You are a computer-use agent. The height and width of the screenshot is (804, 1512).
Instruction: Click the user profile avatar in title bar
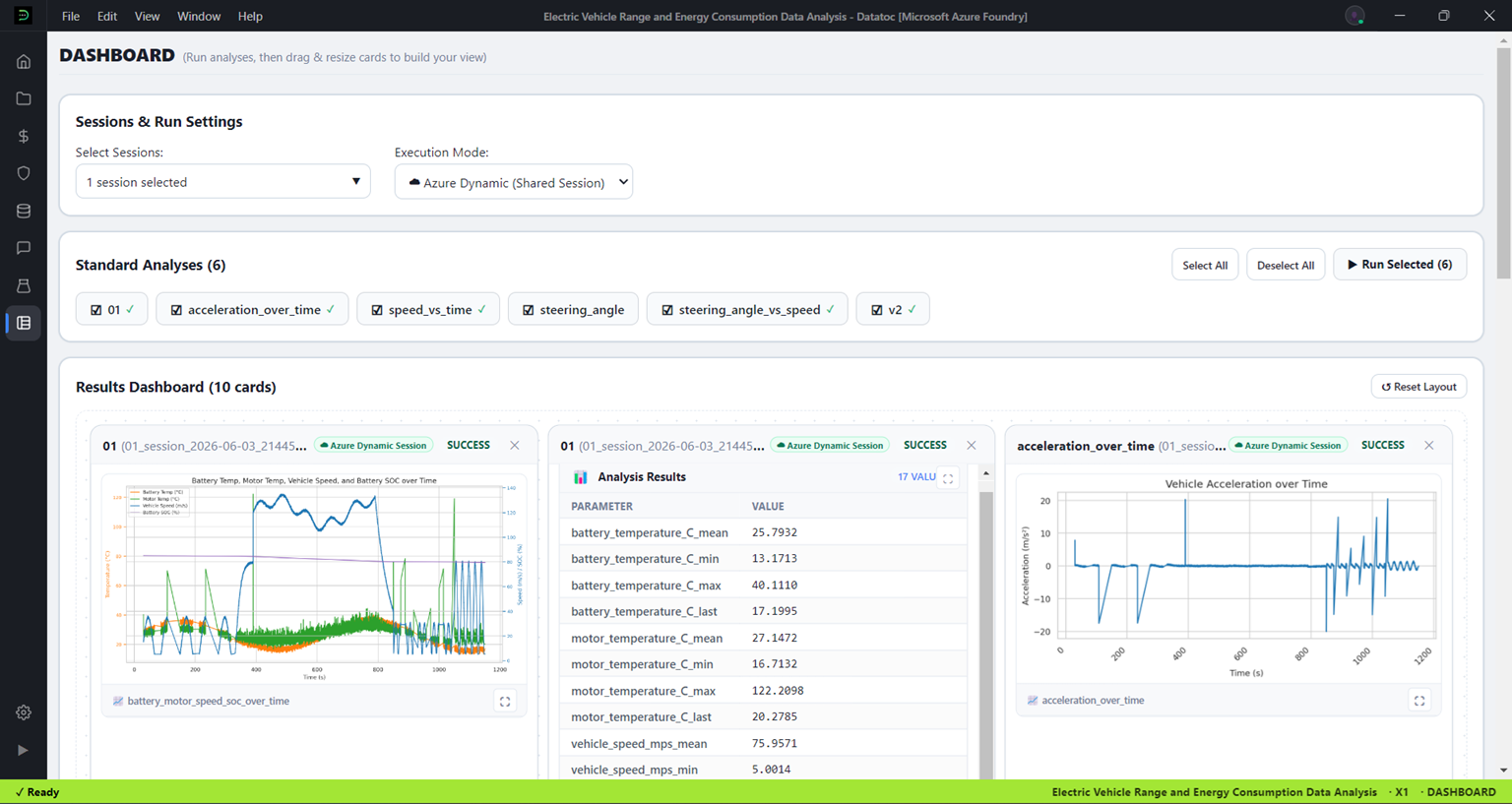tap(1354, 16)
